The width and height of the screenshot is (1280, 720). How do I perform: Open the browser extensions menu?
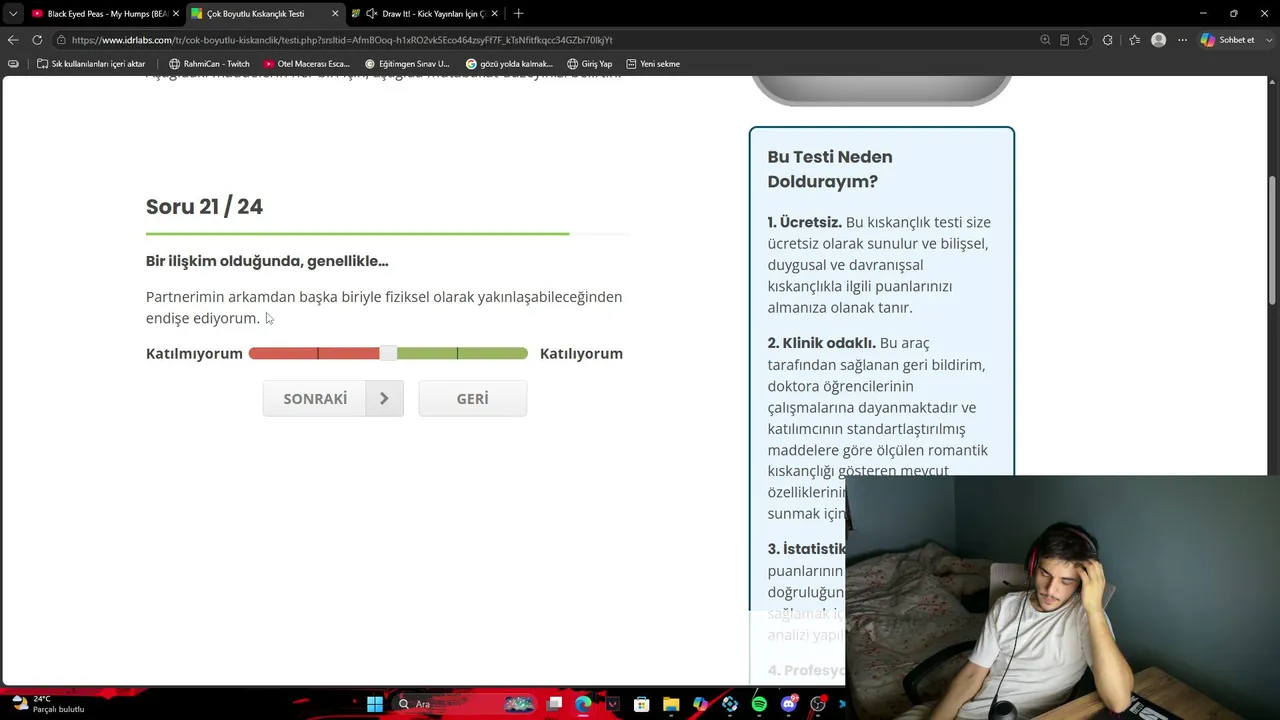click(1107, 40)
